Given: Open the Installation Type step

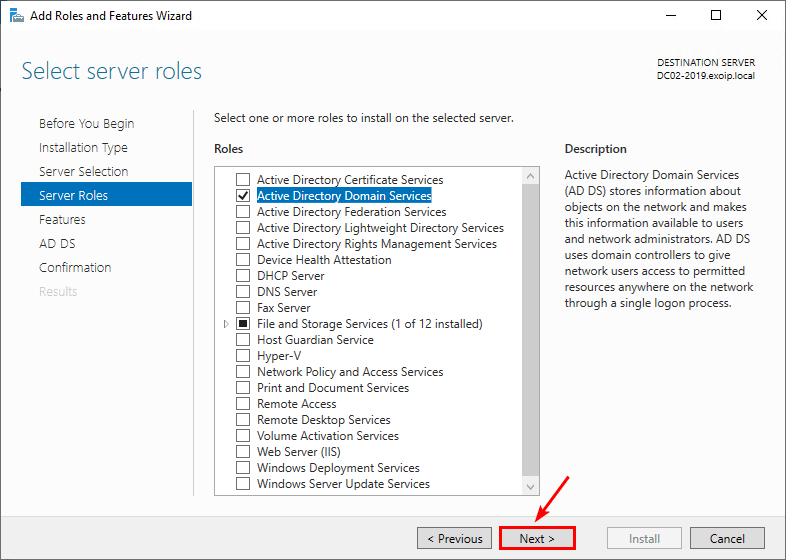Looking at the screenshot, I should click(83, 148).
